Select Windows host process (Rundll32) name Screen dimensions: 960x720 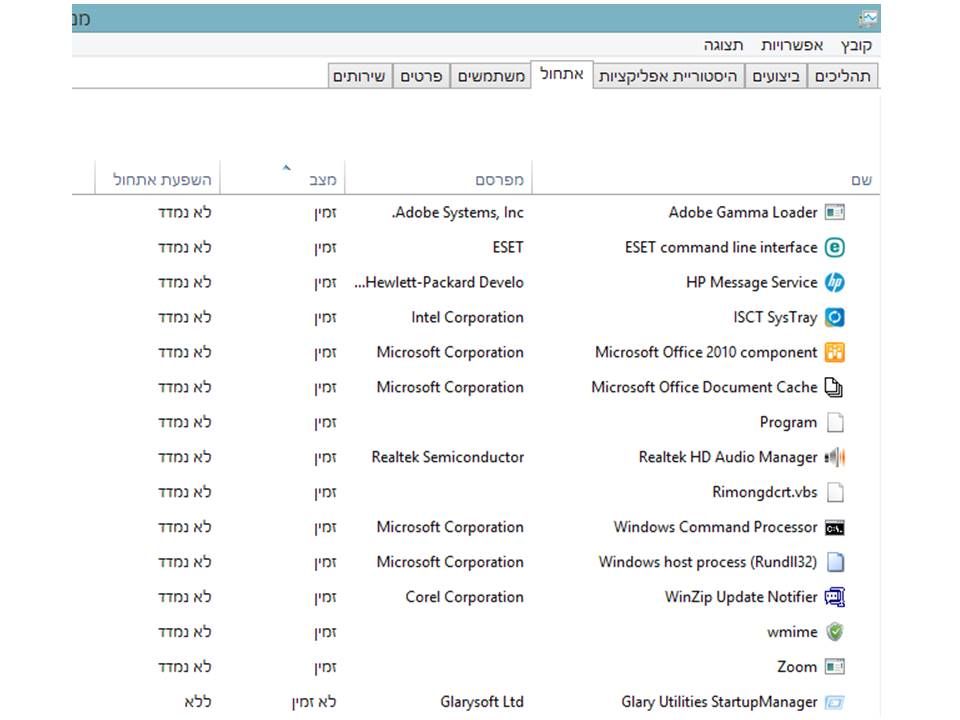(708, 562)
